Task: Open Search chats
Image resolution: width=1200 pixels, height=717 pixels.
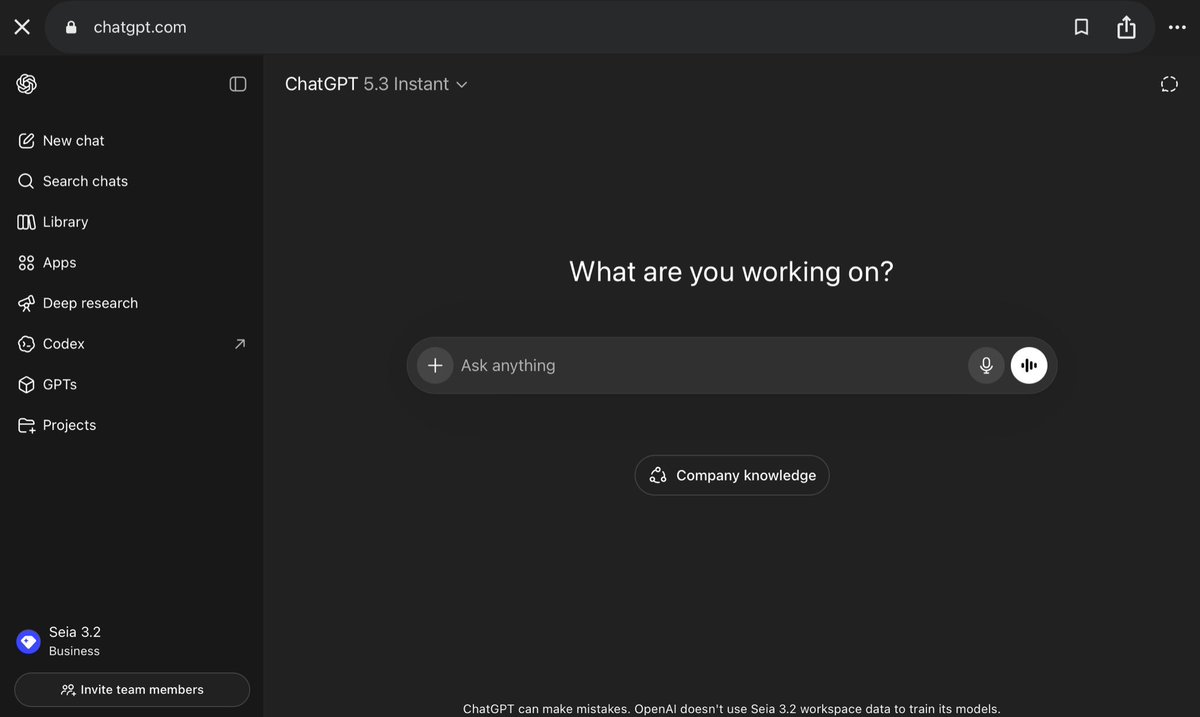Action: [x=131, y=181]
